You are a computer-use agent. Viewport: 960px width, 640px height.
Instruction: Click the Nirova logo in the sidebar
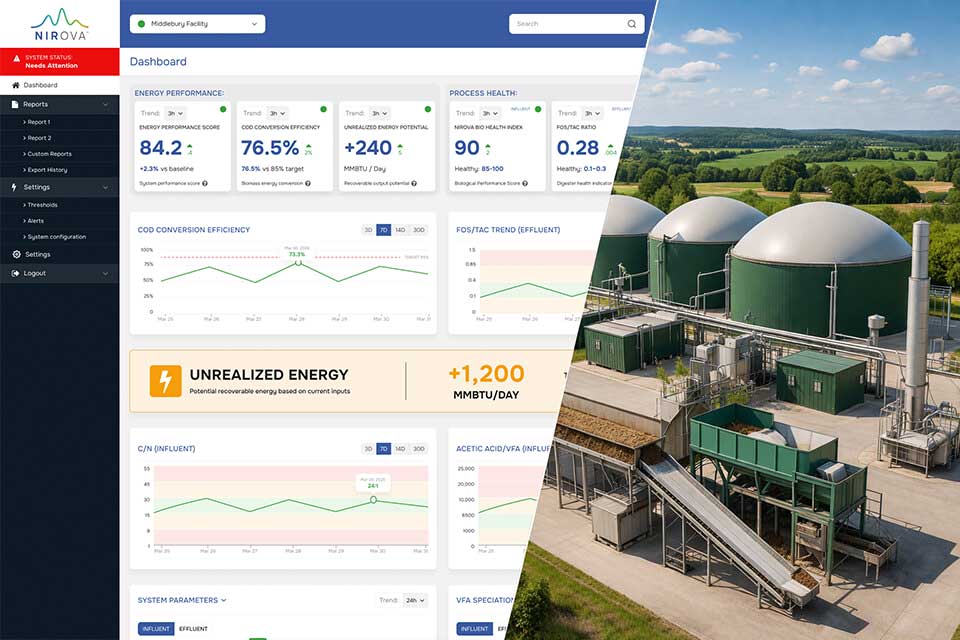[x=60, y=24]
